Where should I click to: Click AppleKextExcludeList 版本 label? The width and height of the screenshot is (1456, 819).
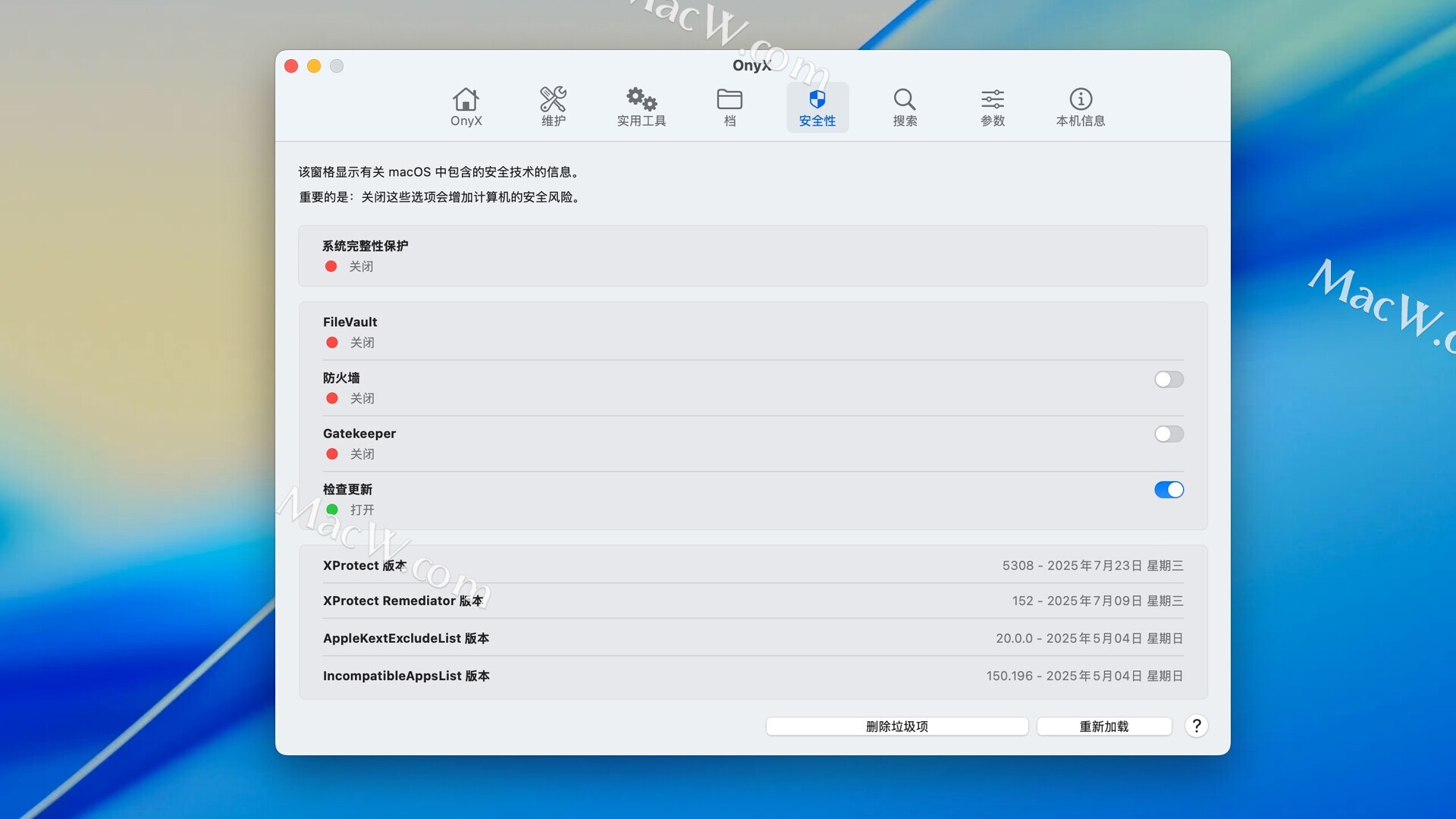tap(406, 639)
